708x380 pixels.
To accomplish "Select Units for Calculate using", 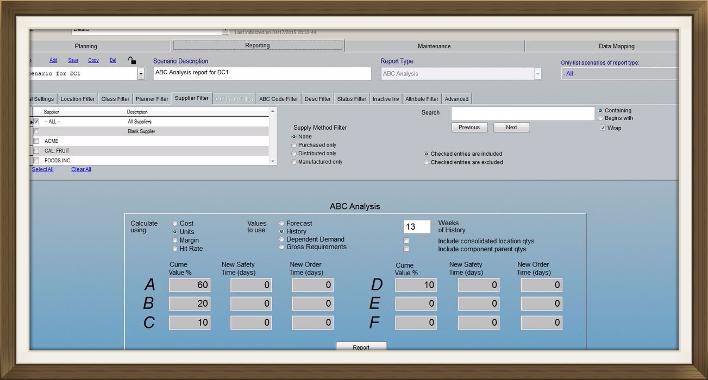I will [175, 232].
